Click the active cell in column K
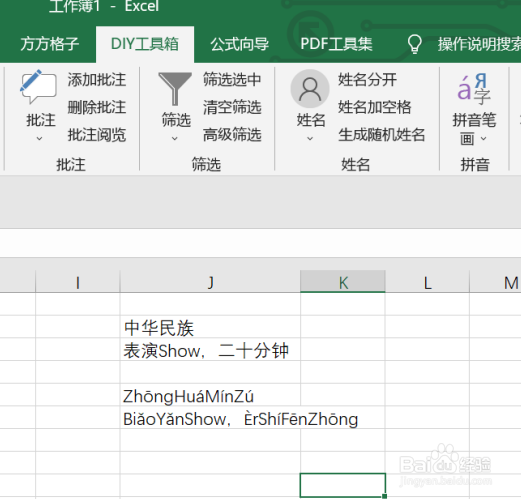The image size is (521, 499). 343,485
